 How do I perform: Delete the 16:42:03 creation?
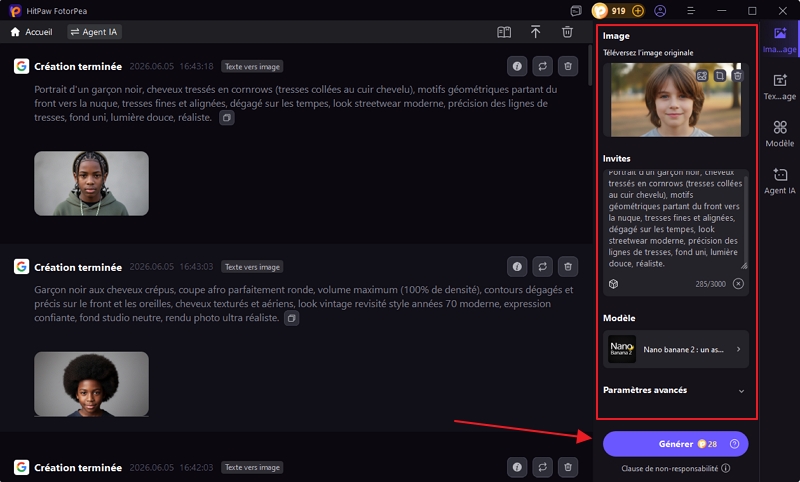[x=568, y=467]
